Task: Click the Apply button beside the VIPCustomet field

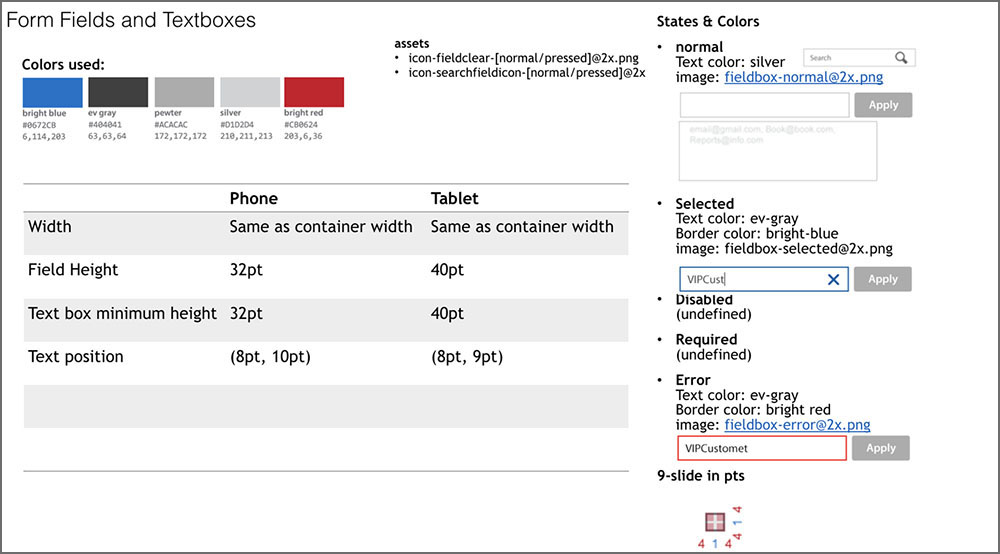Action: tap(881, 448)
